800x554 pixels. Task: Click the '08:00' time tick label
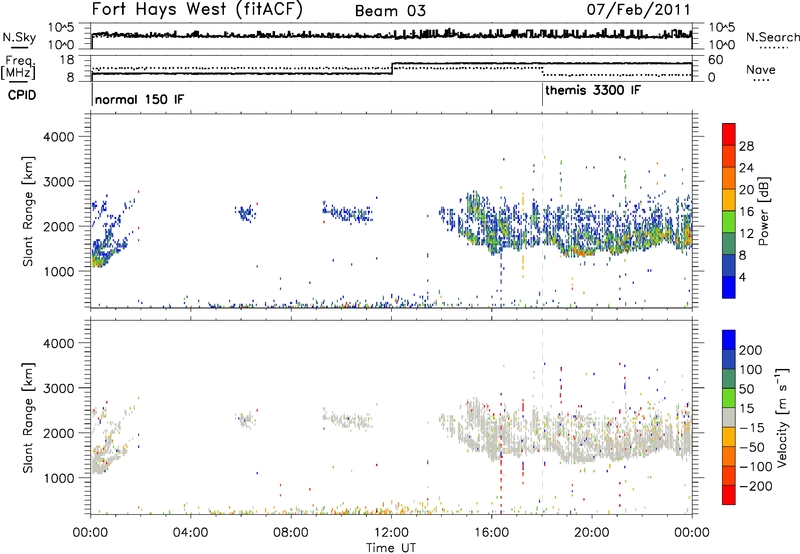291,533
